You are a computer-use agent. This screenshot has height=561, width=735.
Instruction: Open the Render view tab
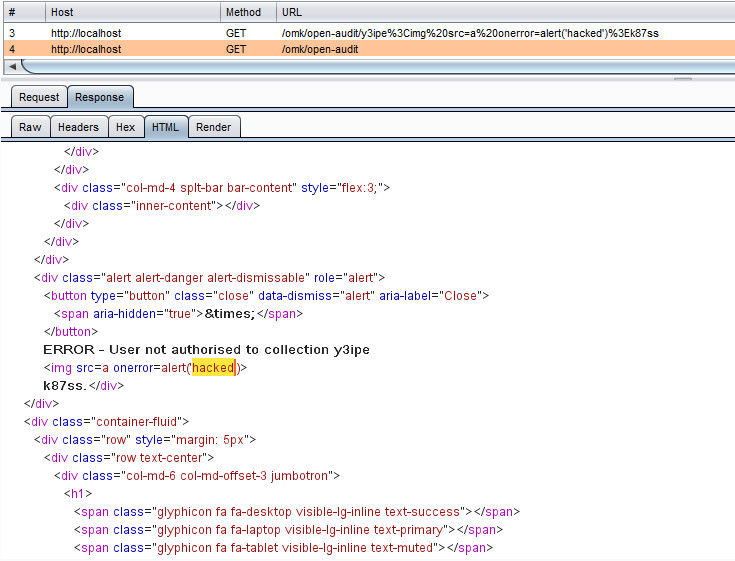(214, 127)
